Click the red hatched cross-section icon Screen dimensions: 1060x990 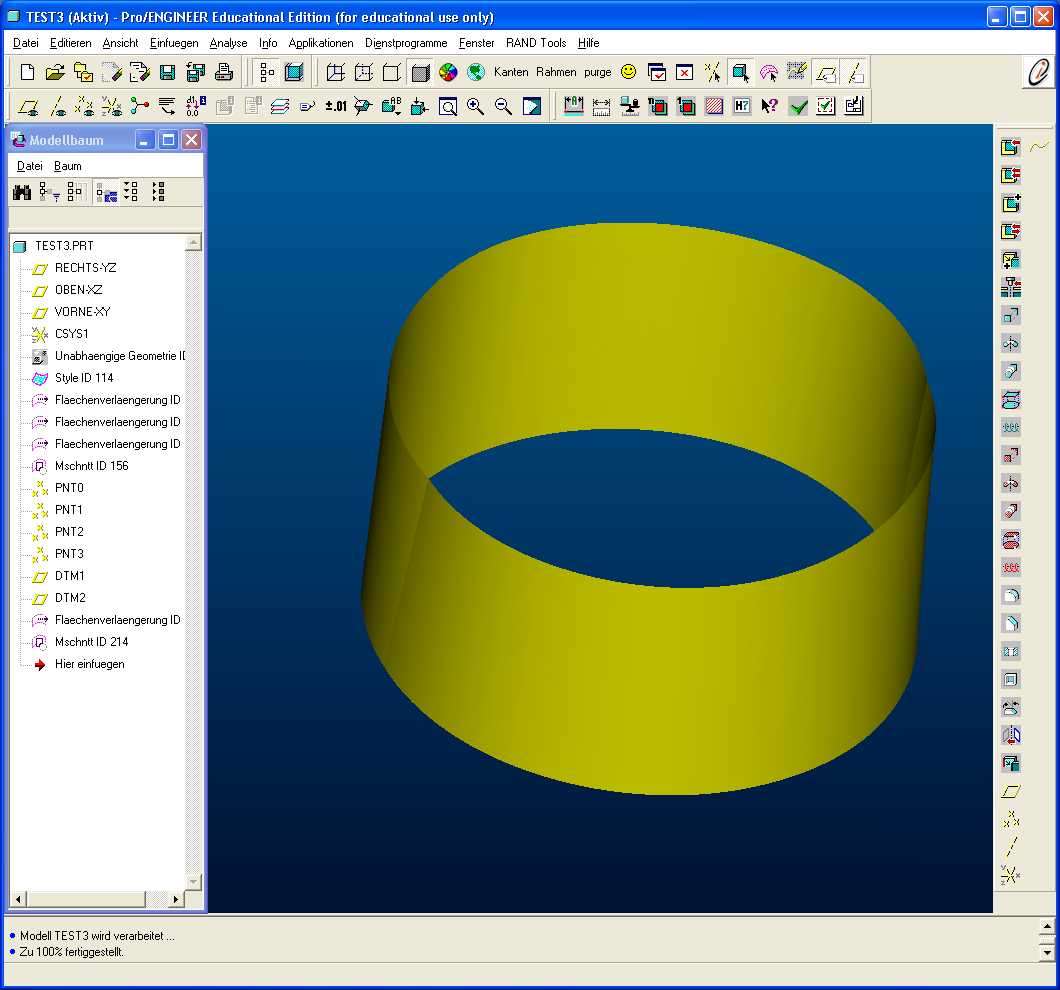[714, 106]
